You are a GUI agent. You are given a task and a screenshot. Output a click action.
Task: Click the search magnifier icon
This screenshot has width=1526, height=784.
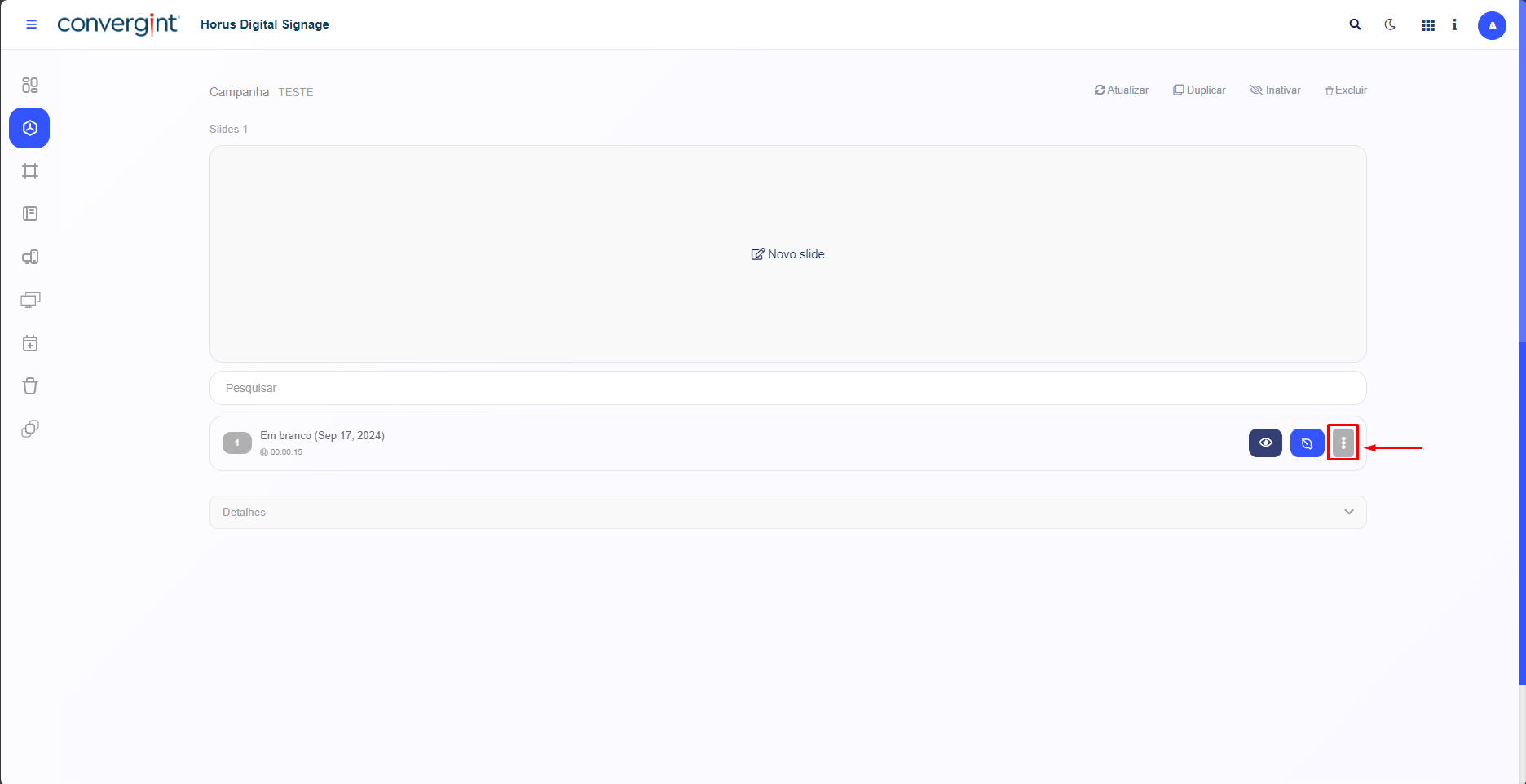tap(1355, 24)
